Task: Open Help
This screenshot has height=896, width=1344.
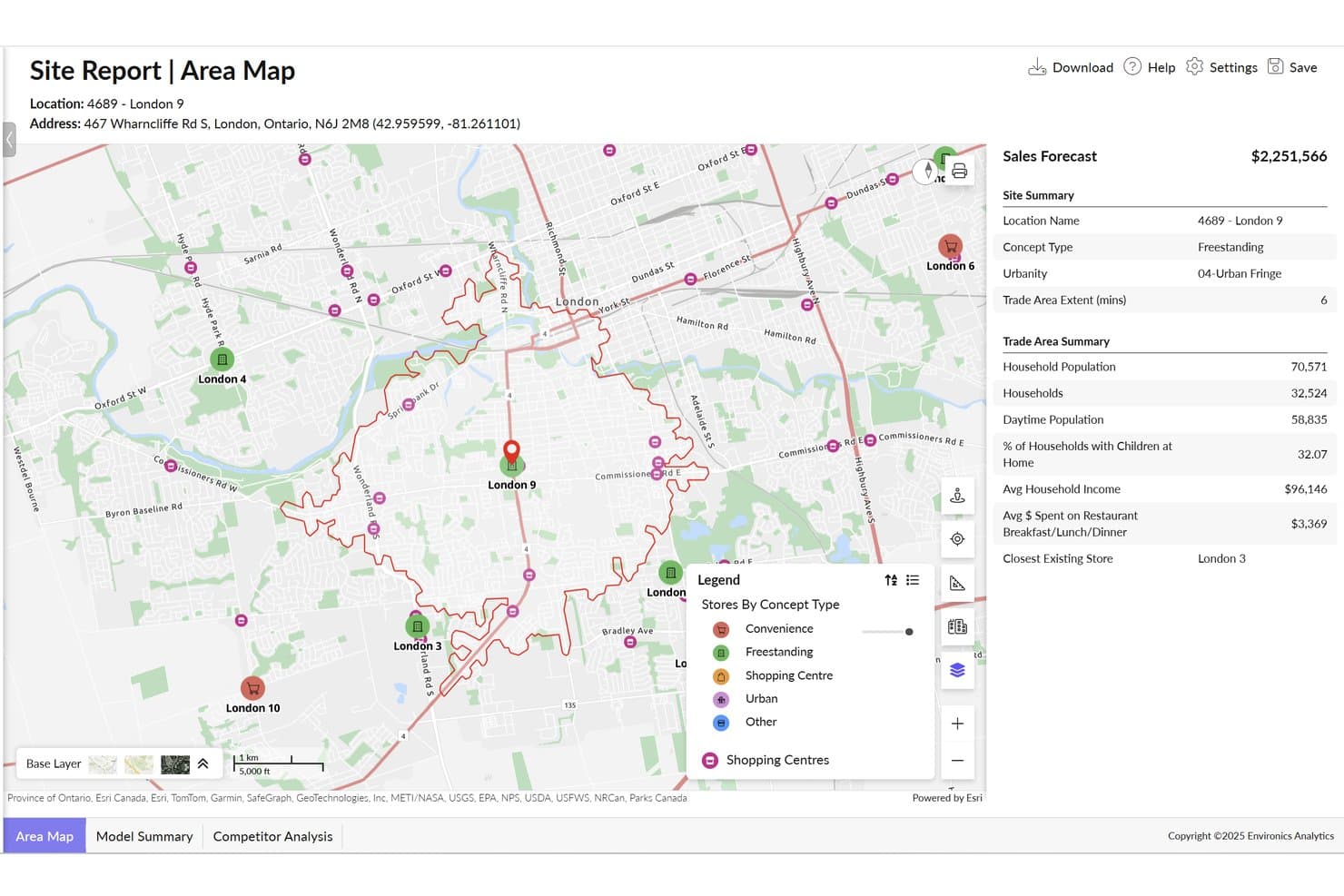Action: (x=1150, y=67)
